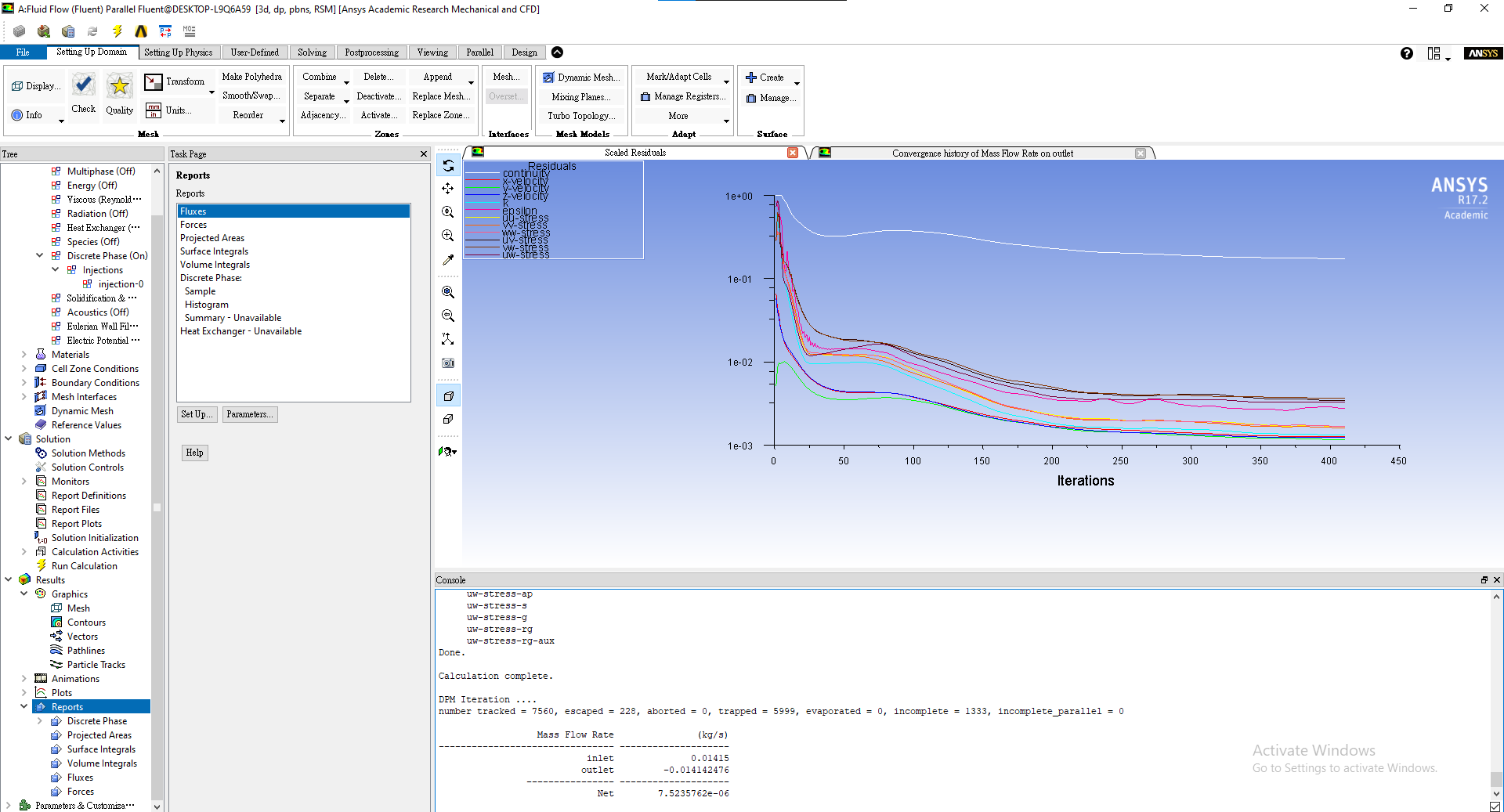This screenshot has width=1504, height=812.
Task: Switch to the Solving ribbon tab
Action: point(313,52)
